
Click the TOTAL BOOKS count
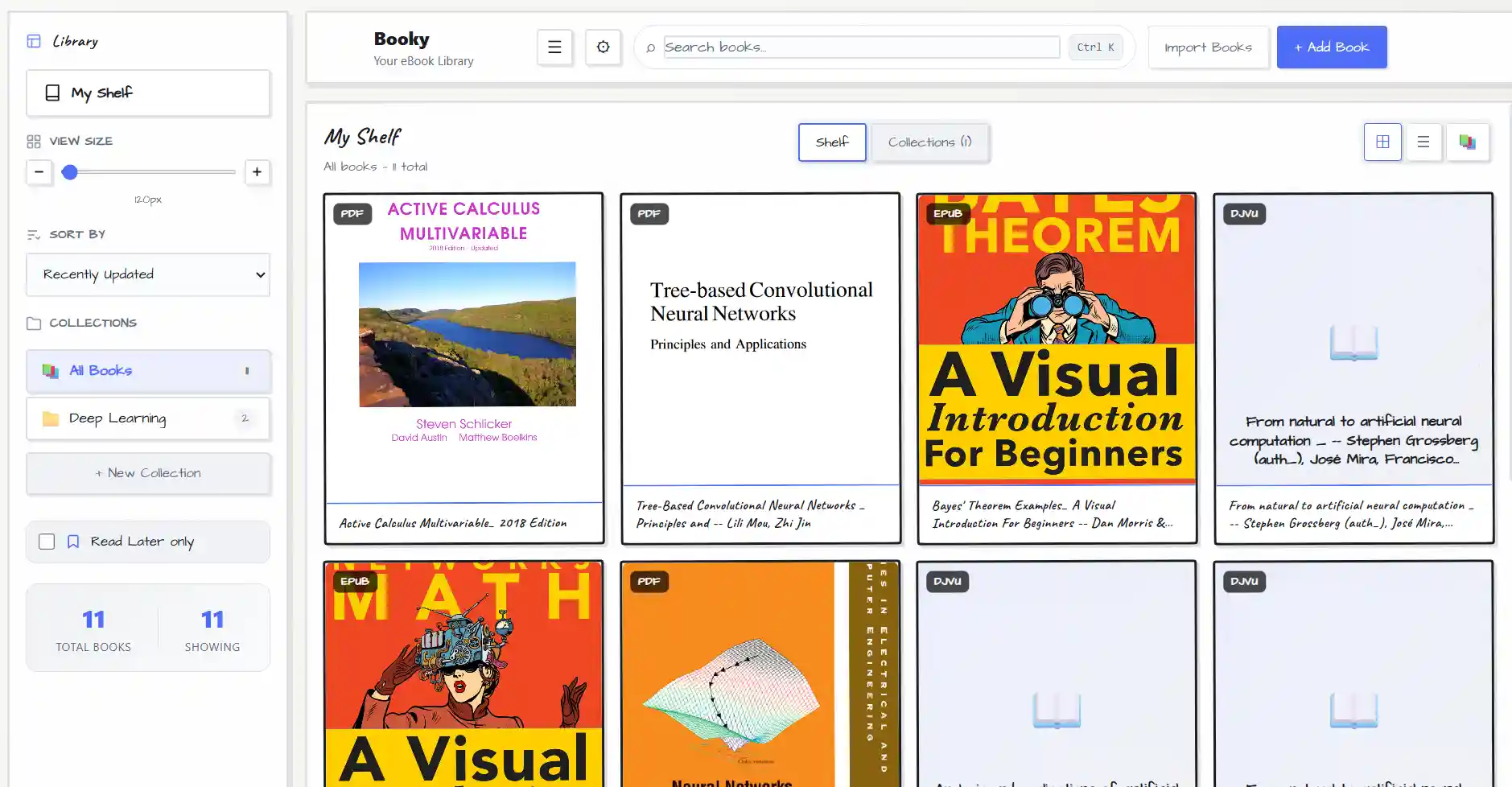[x=93, y=619]
